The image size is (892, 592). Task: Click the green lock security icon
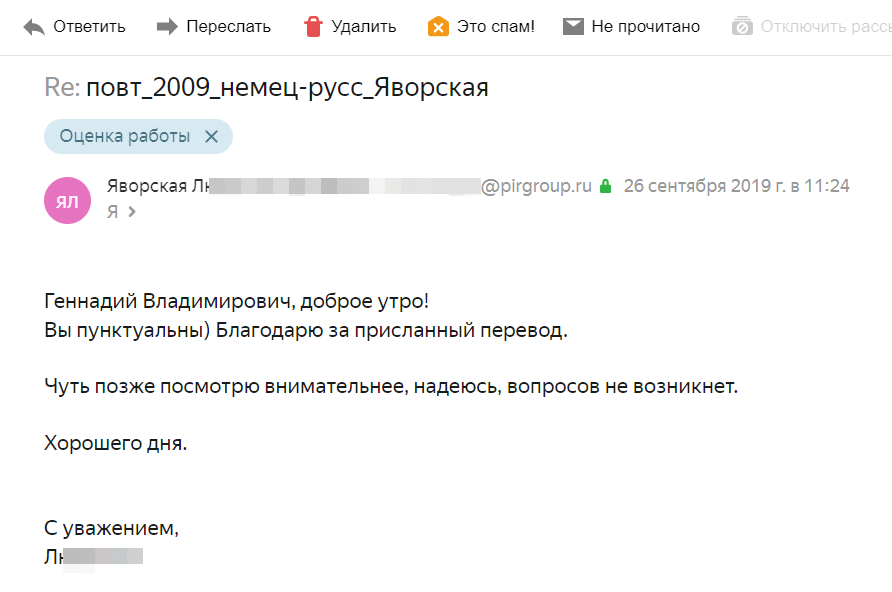[x=606, y=186]
